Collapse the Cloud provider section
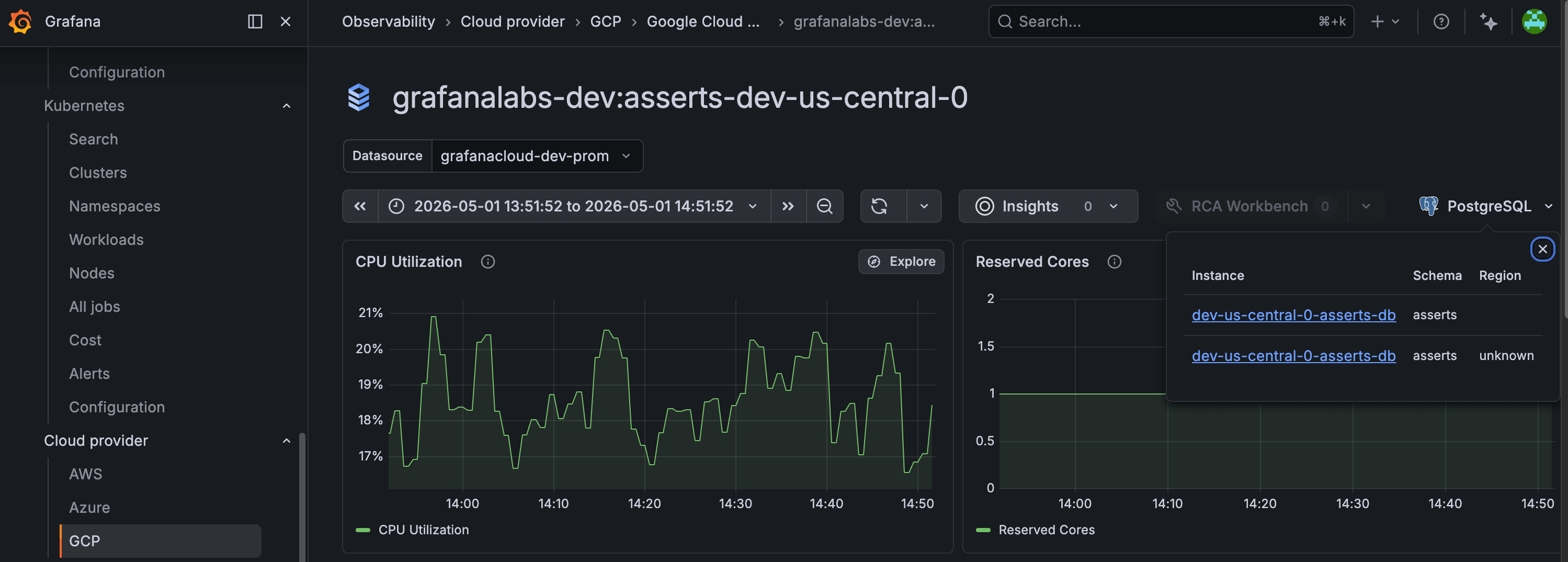 click(x=286, y=441)
